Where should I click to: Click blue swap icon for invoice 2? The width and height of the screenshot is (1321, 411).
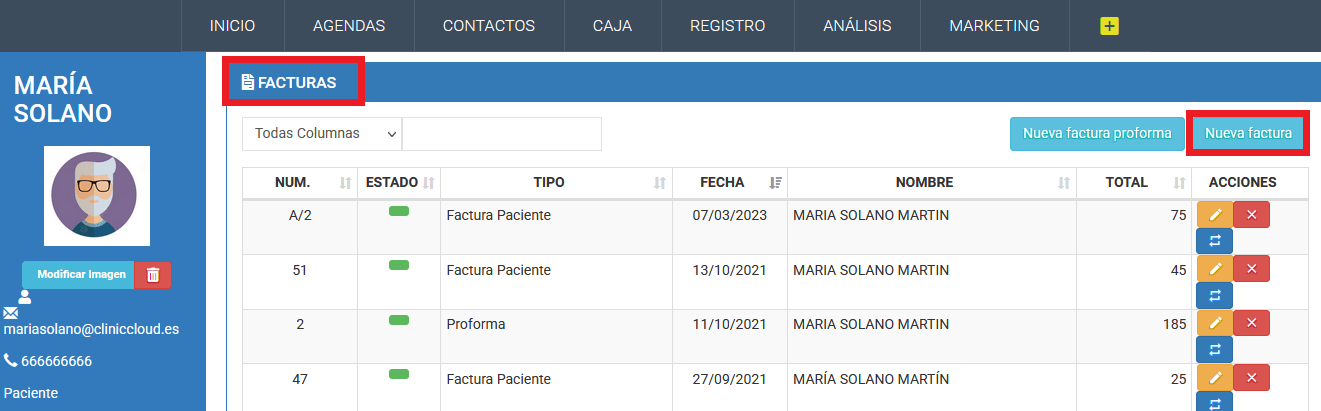click(1214, 349)
